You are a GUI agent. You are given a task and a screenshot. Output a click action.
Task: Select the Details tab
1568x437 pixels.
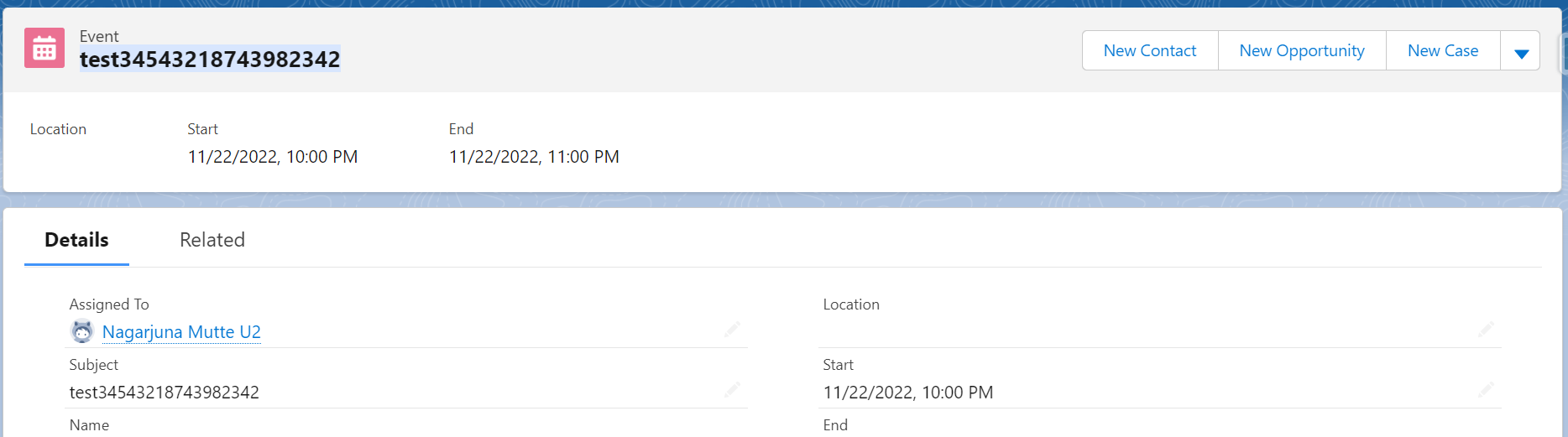[76, 240]
